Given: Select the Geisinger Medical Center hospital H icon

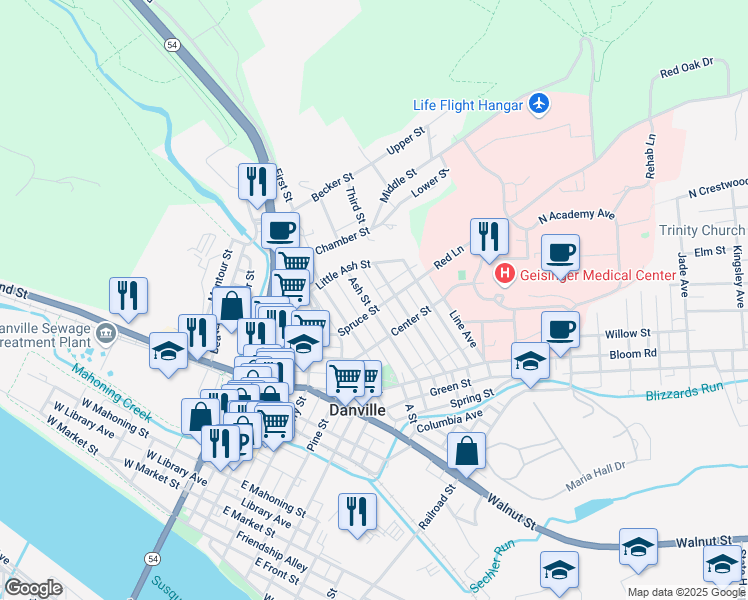Looking at the screenshot, I should tap(504, 274).
